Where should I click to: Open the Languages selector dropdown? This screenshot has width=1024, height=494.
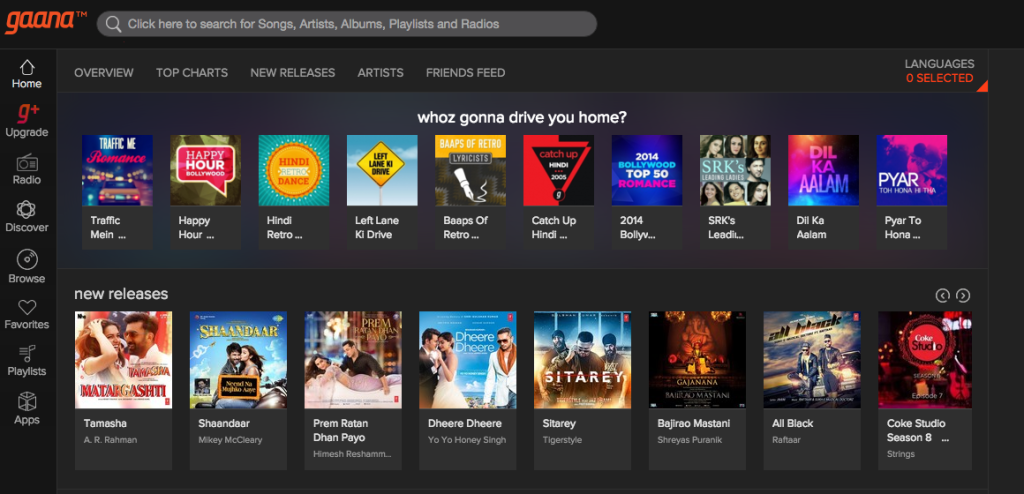[939, 71]
